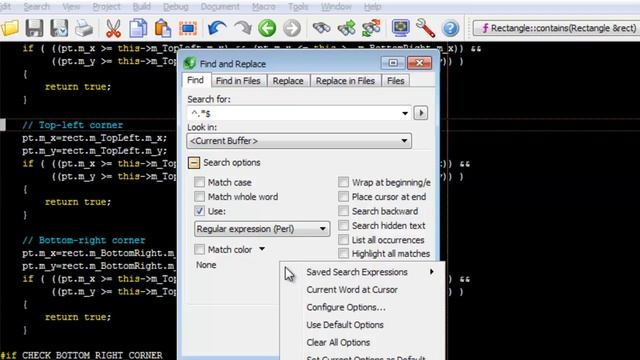Uncheck the Use: checkbox
This screenshot has height=360, width=640.
(x=199, y=211)
